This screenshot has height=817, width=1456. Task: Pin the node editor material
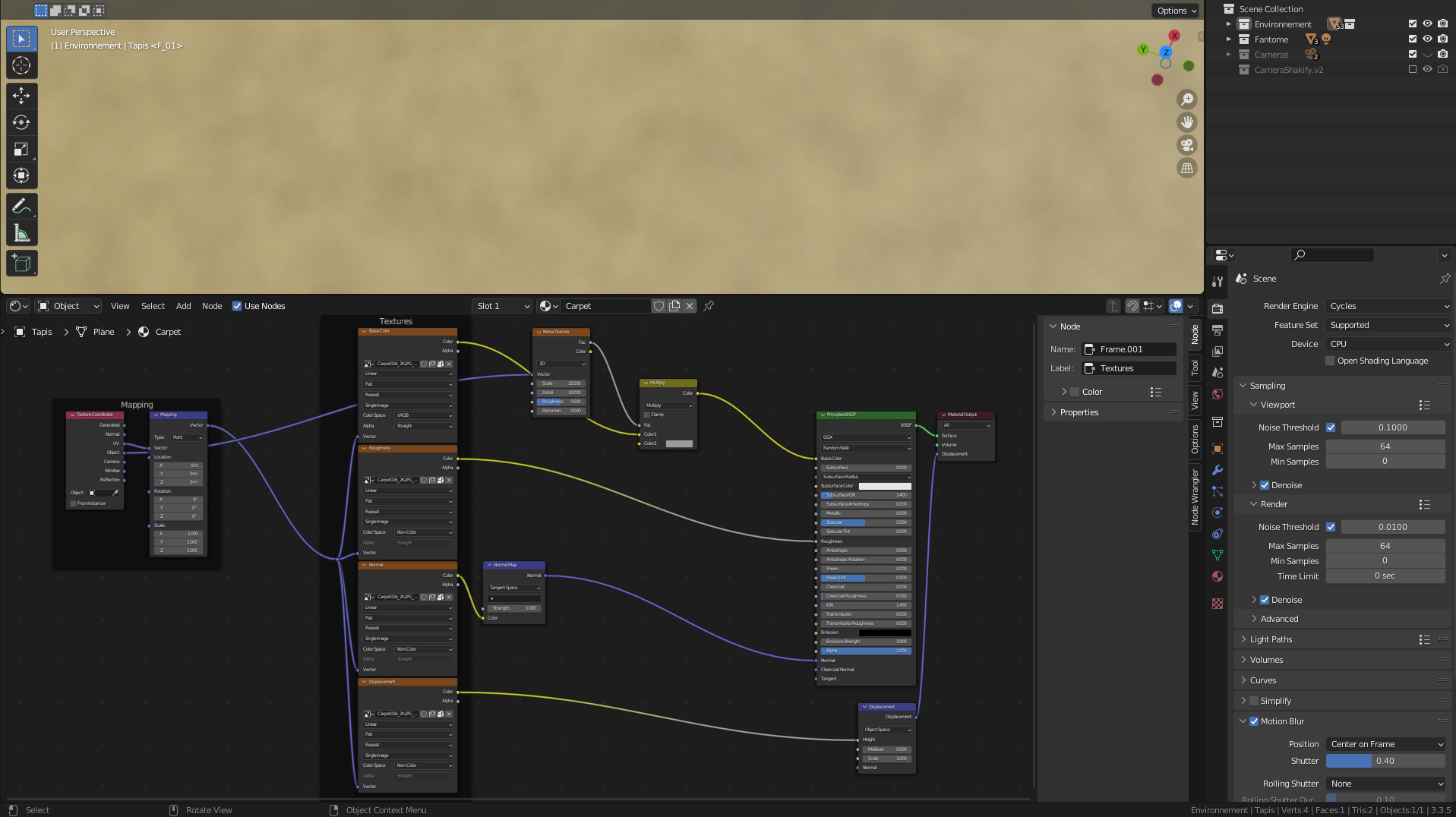(x=709, y=306)
